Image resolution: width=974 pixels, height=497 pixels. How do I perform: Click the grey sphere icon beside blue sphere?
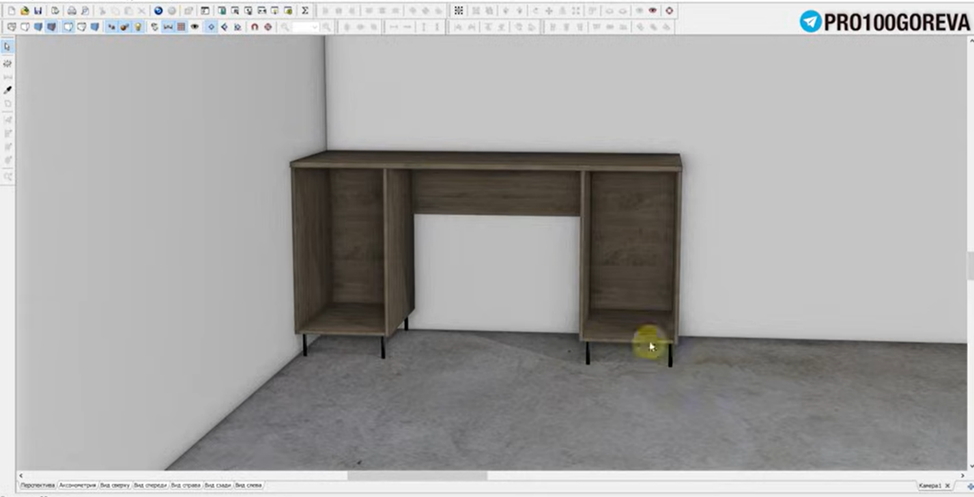(x=171, y=11)
